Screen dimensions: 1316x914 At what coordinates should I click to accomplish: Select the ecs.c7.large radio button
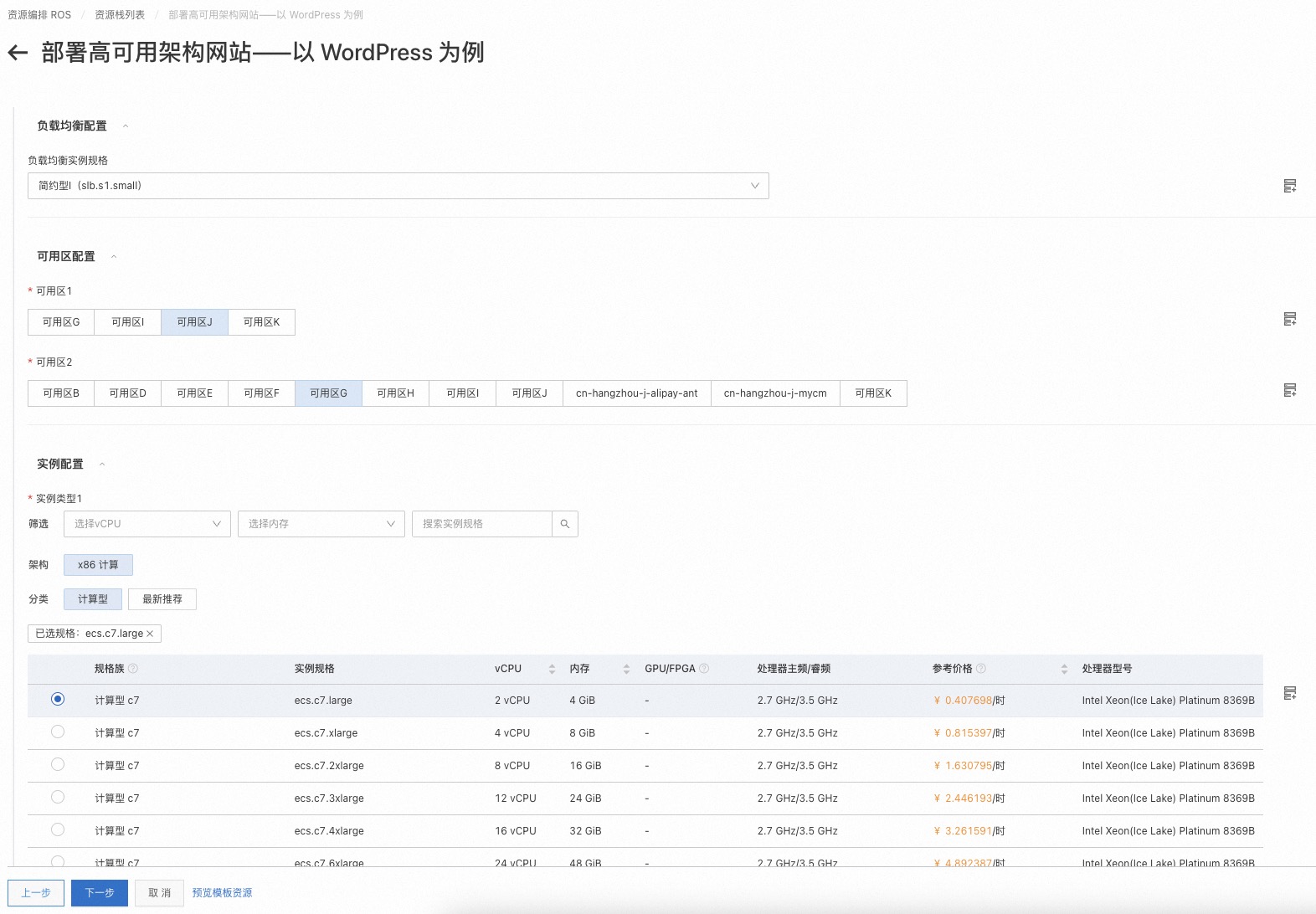[x=58, y=699]
